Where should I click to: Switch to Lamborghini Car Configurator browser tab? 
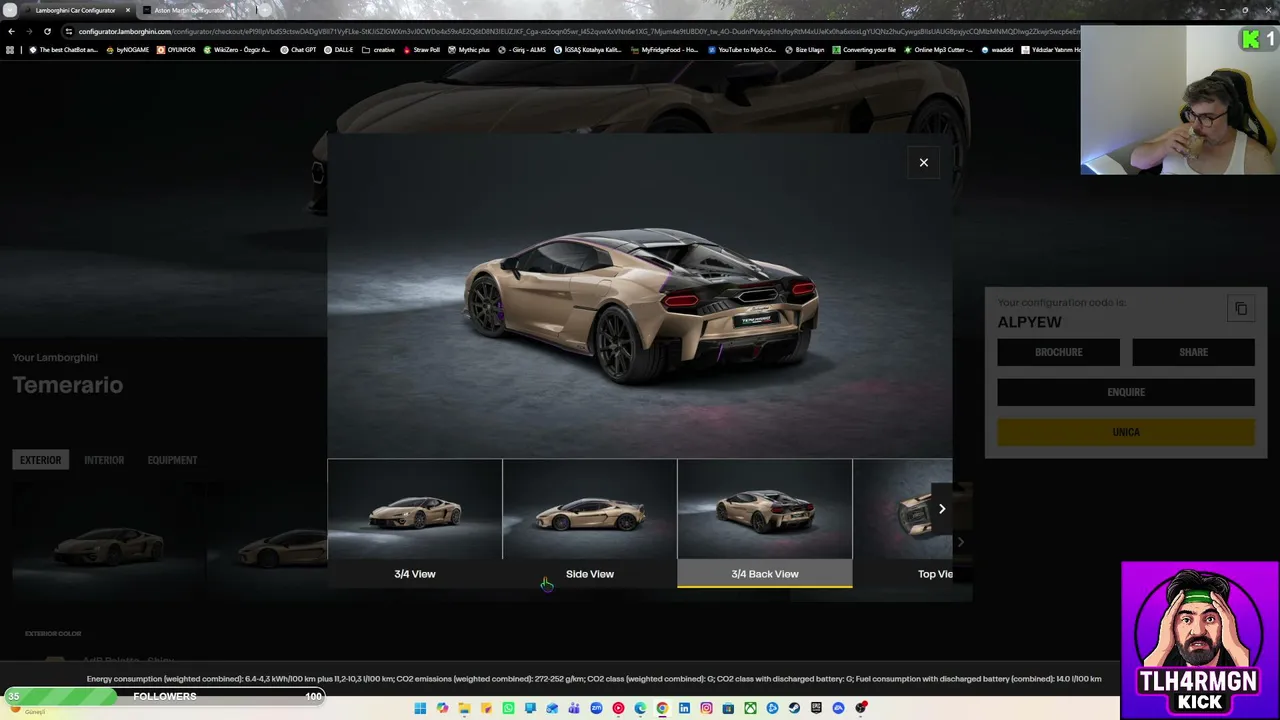[x=75, y=10]
